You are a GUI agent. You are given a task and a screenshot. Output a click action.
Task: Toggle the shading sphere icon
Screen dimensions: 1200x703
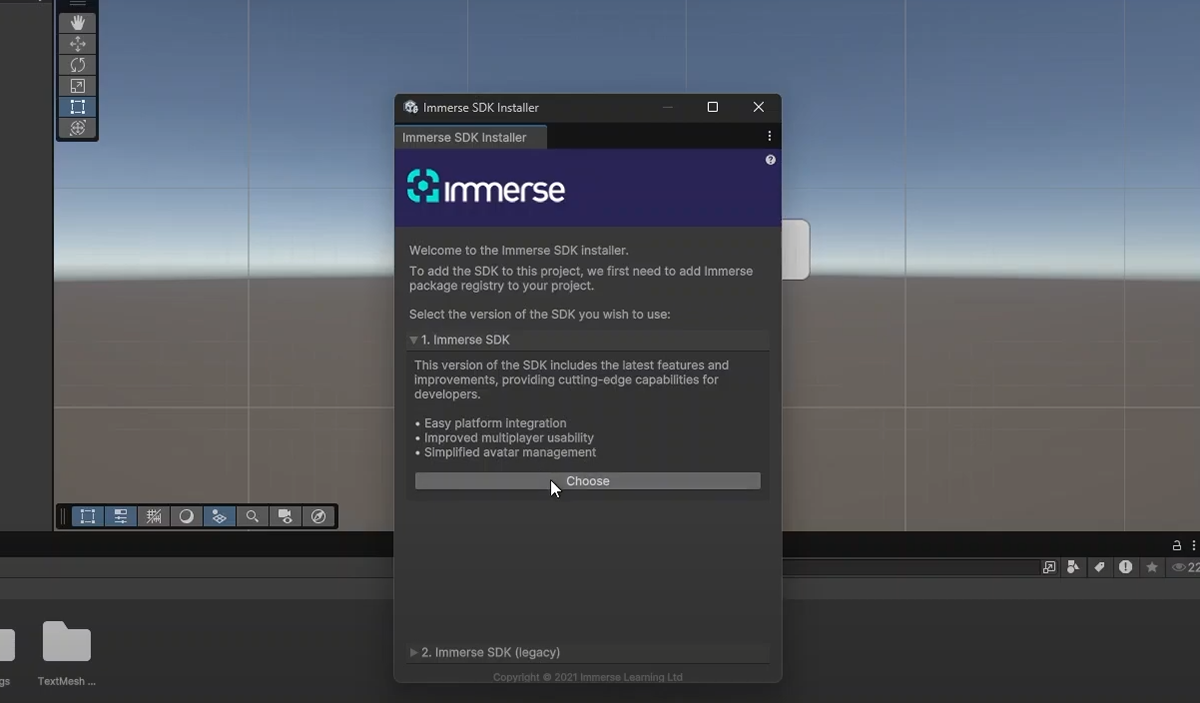[186, 516]
